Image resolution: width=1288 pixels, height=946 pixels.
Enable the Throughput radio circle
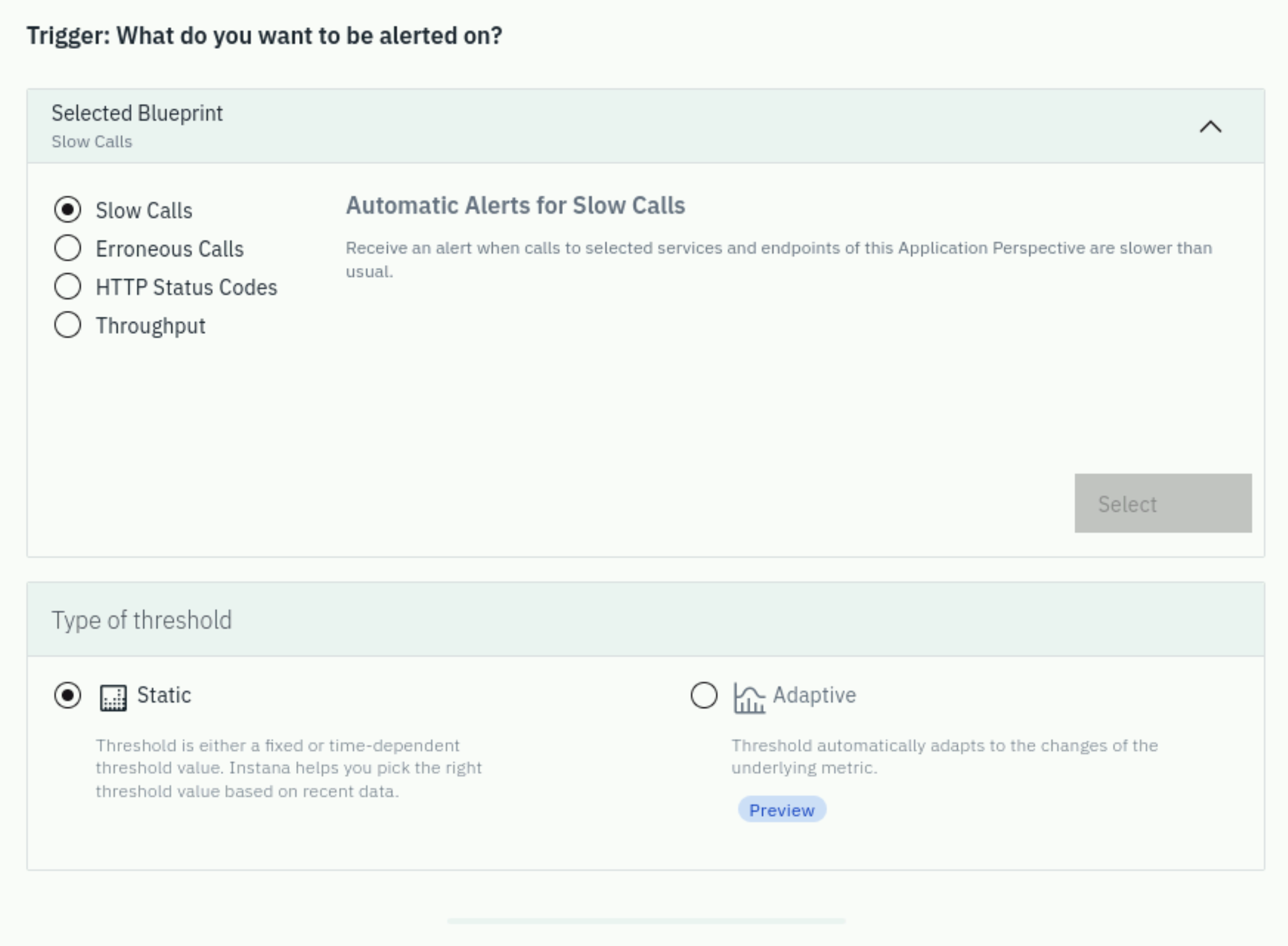(68, 325)
